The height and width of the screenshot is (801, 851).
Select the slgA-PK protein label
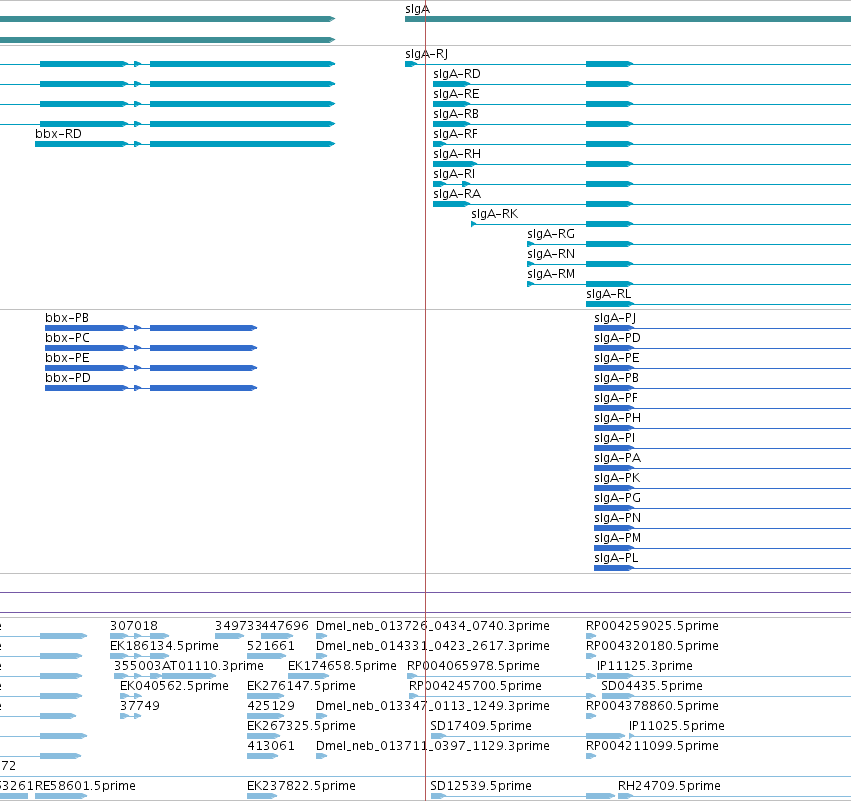tap(617, 479)
